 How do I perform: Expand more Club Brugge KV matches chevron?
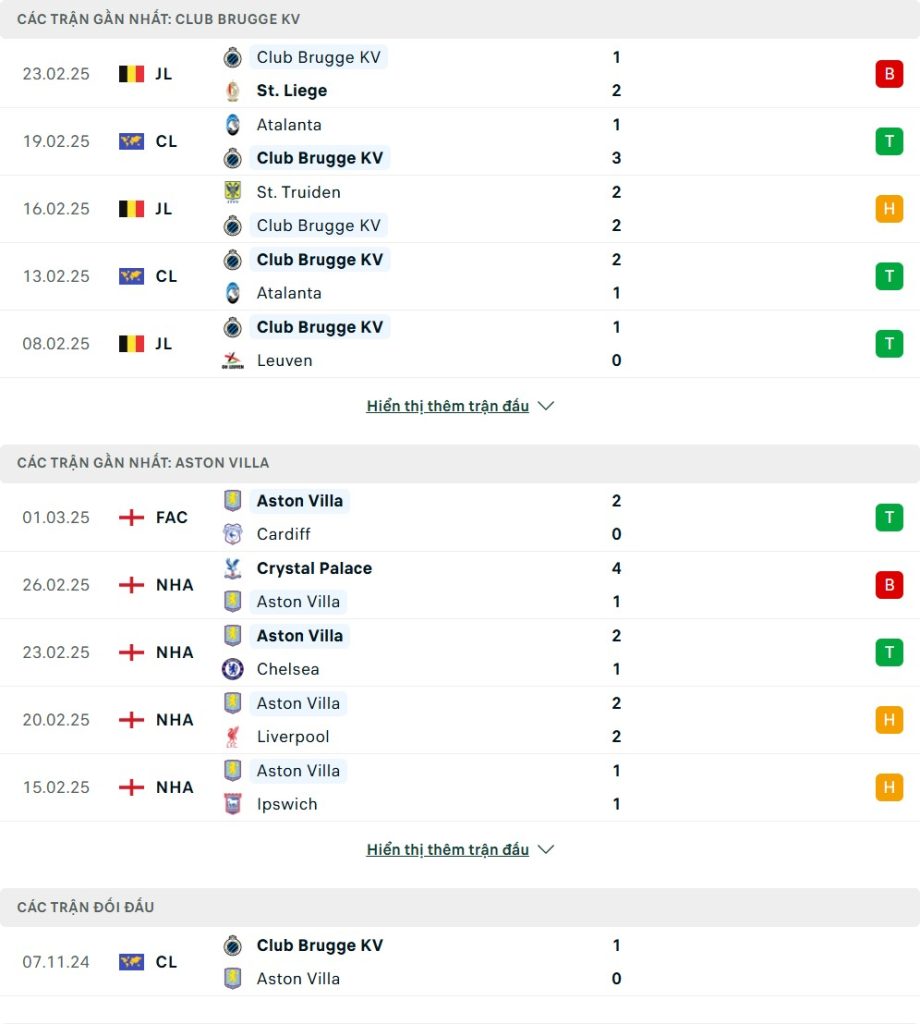[546, 406]
